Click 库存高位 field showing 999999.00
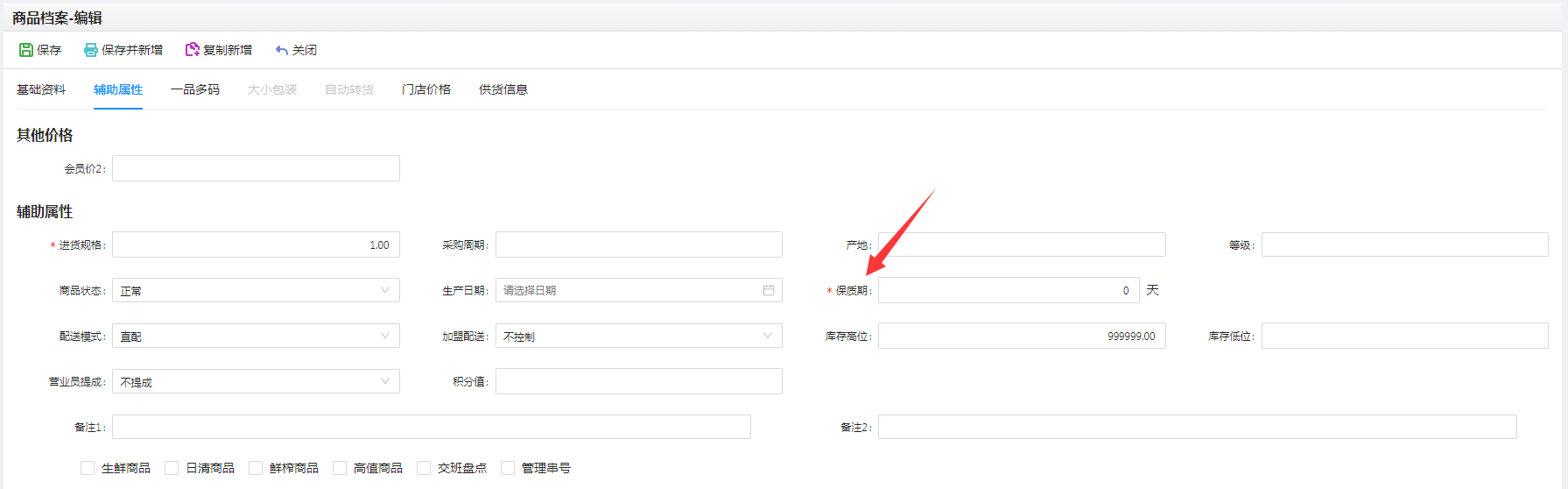The image size is (1568, 489). point(1022,336)
